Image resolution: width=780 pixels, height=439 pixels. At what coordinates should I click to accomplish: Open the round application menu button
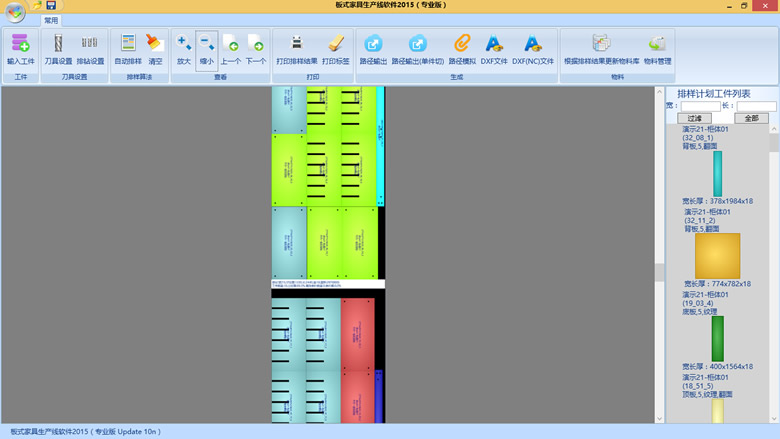pos(15,11)
